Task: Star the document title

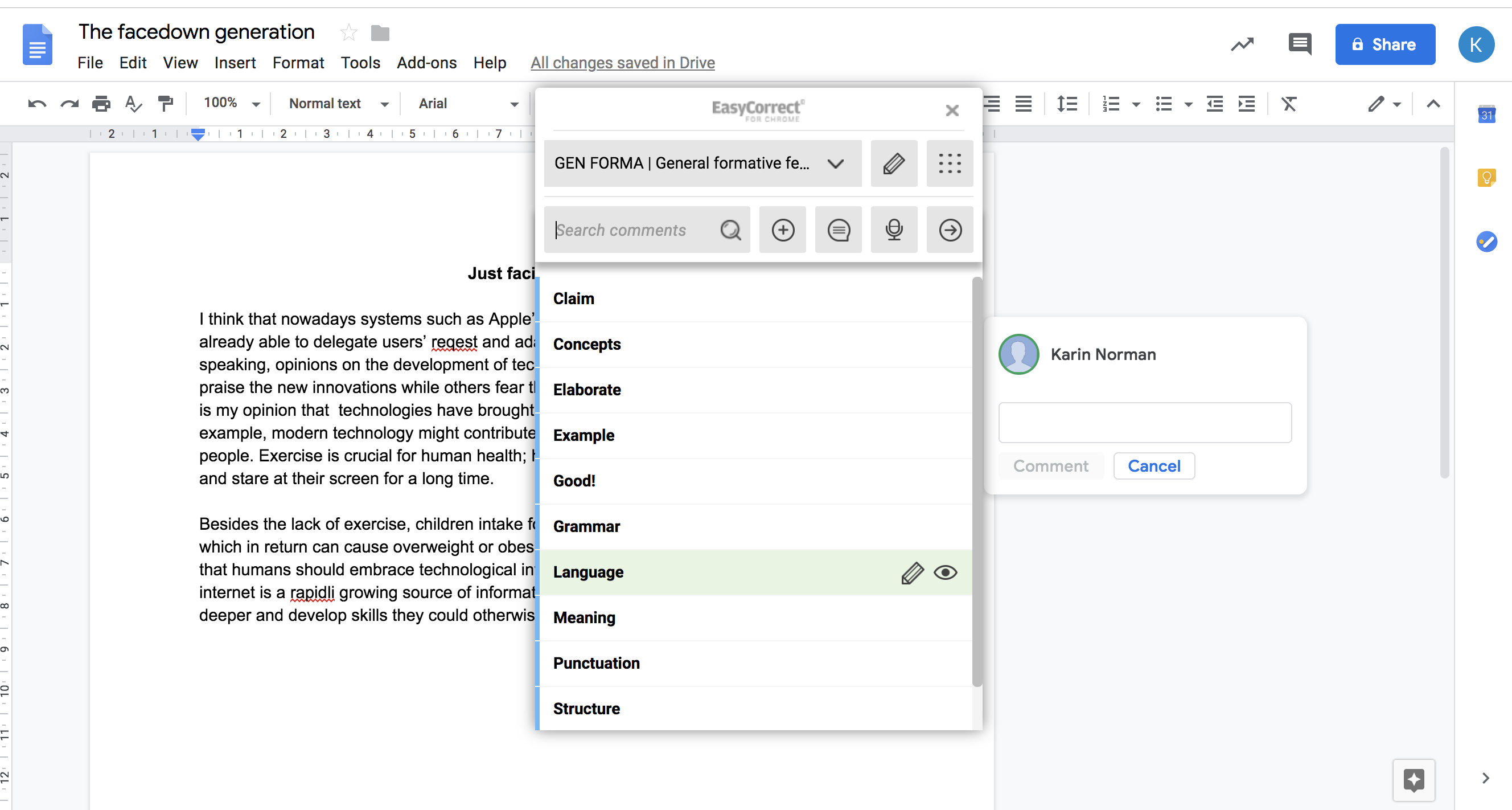Action: (x=348, y=32)
